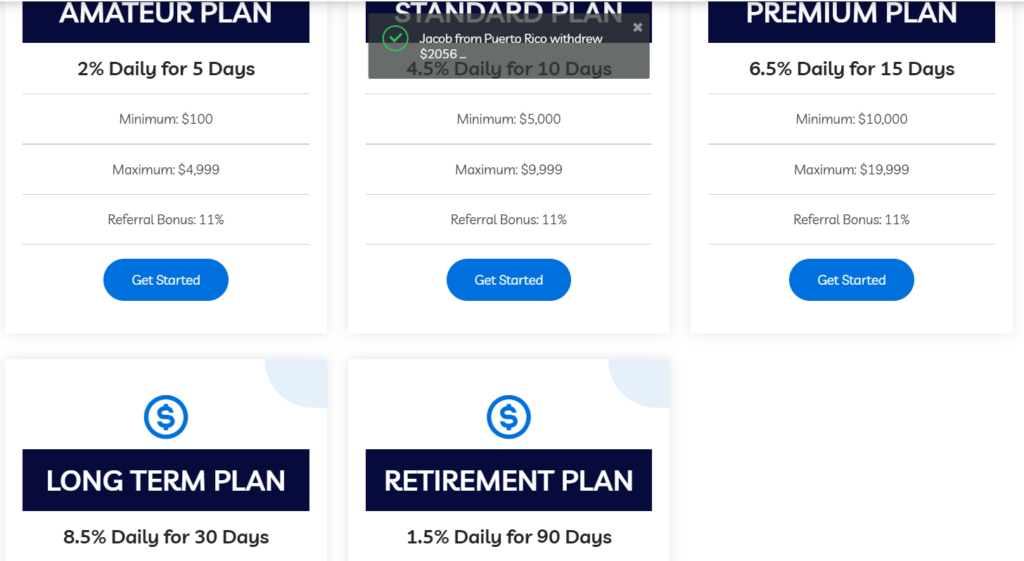Click the green checkmark notification icon

pyautogui.click(x=395, y=39)
